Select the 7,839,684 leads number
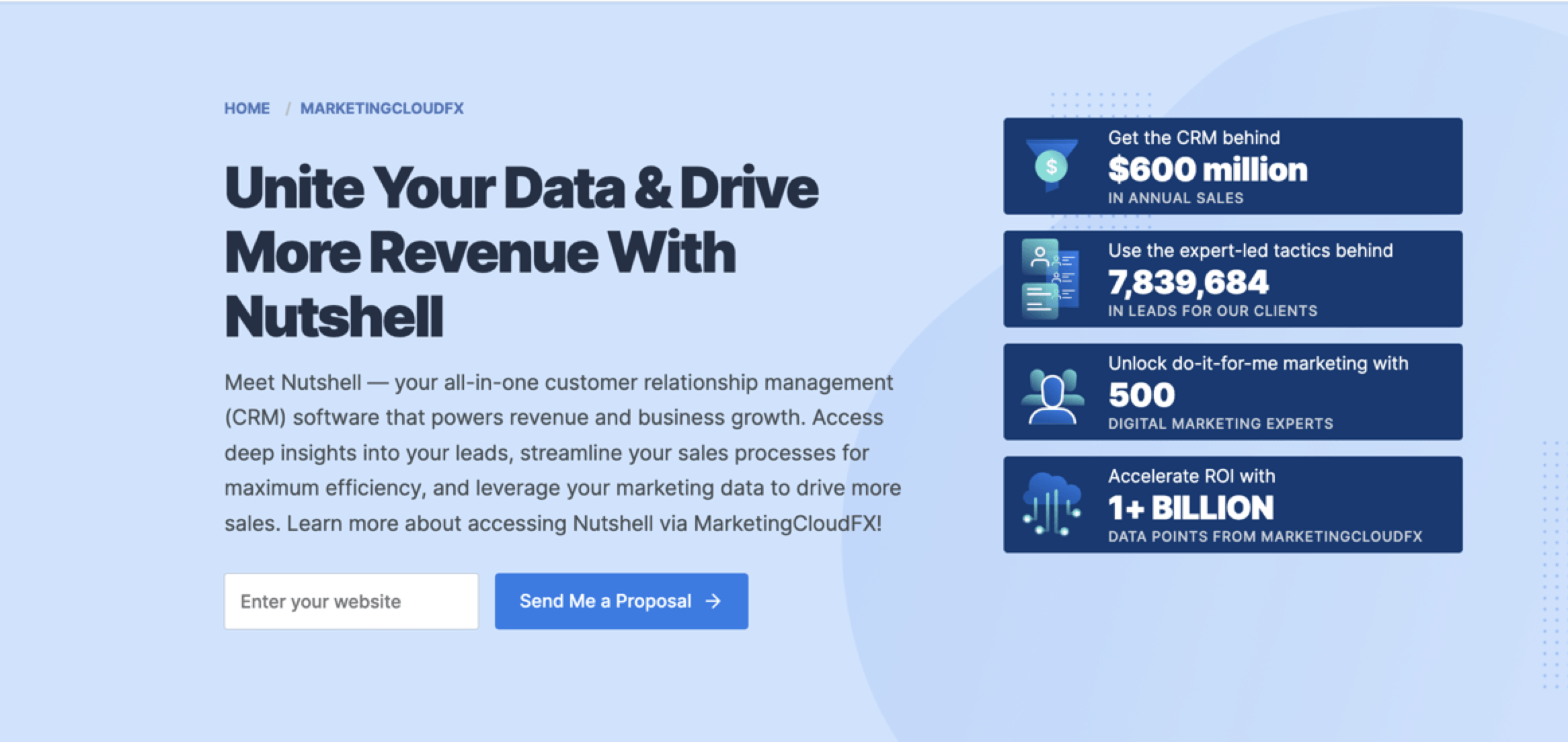 pyautogui.click(x=1188, y=282)
